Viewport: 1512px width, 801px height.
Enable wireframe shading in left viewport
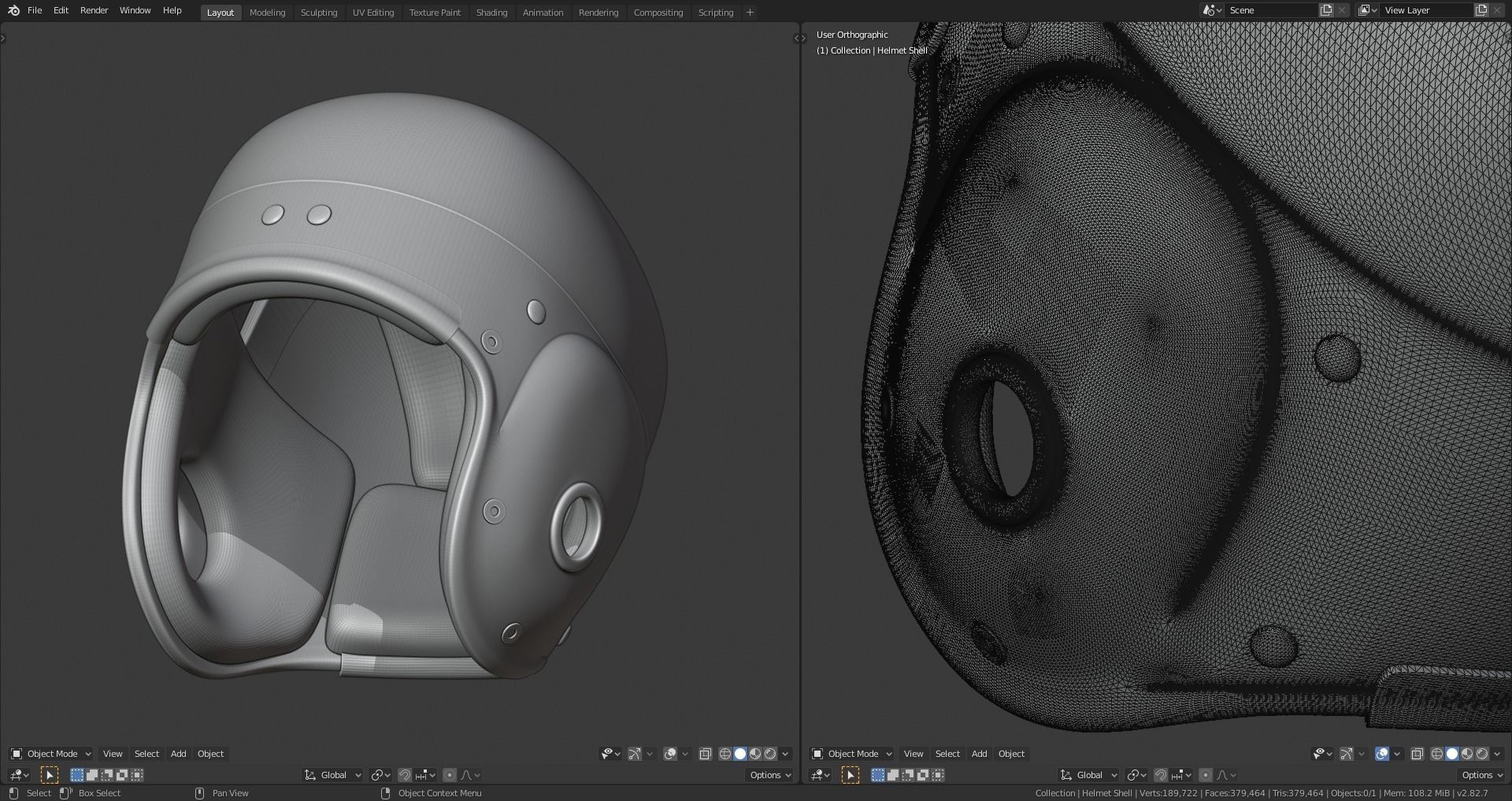[725, 754]
